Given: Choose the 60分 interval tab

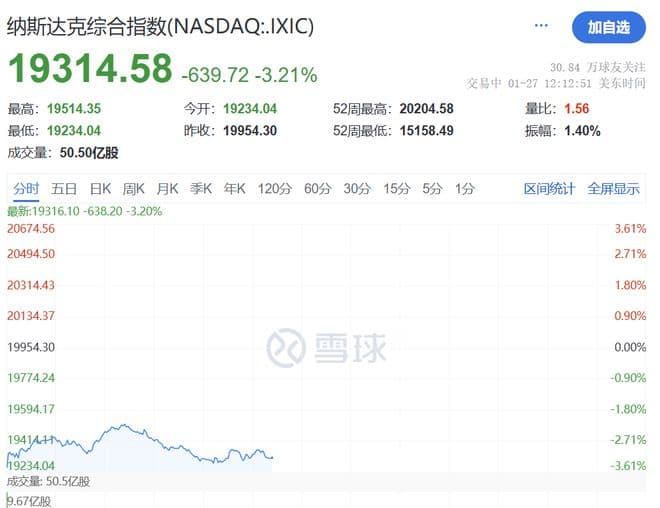Looking at the screenshot, I should coord(317,188).
